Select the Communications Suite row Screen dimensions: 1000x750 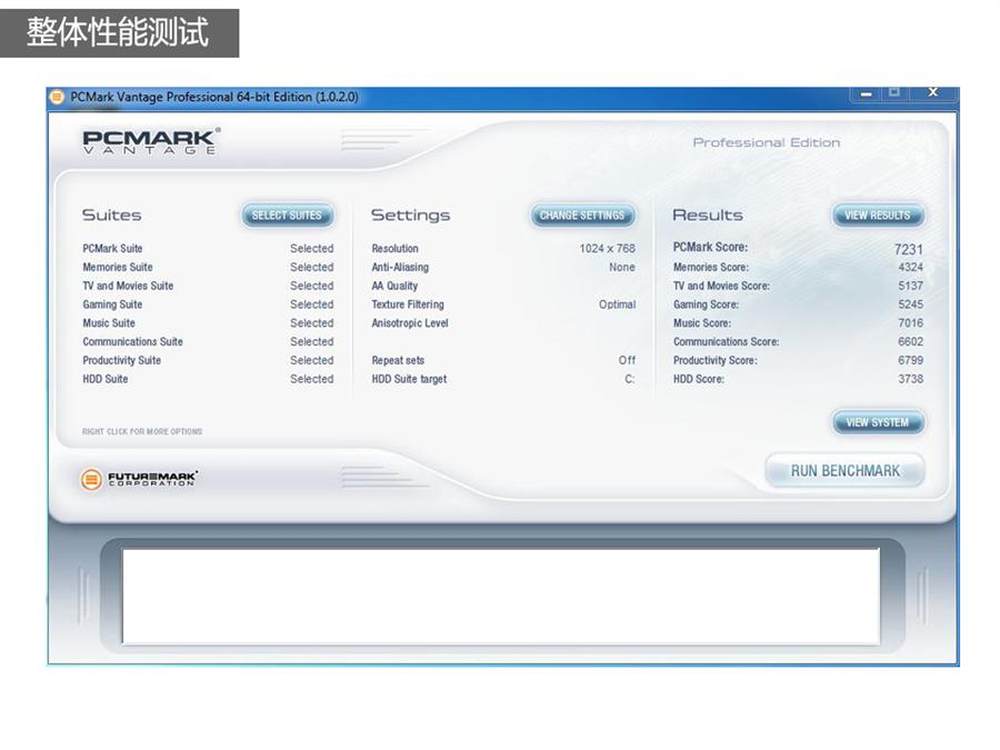tap(208, 342)
